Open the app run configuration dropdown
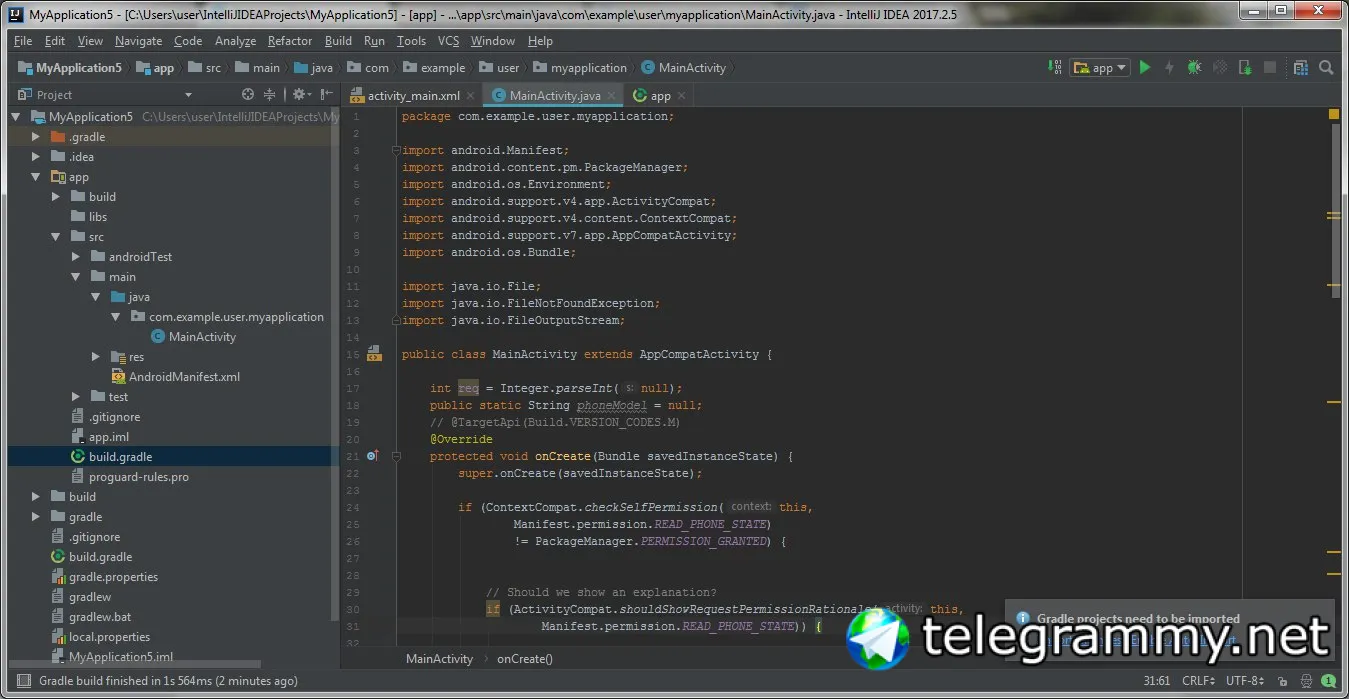The image size is (1349, 699). point(1099,68)
